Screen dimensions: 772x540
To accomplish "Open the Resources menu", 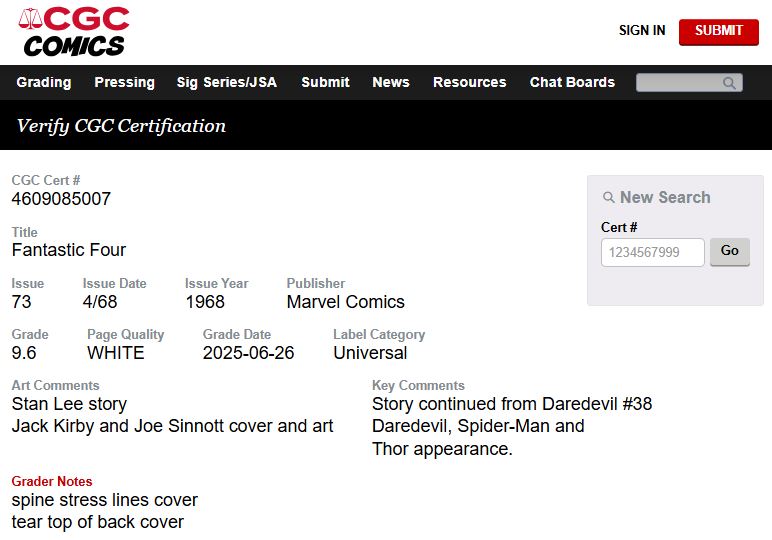I will tap(469, 83).
